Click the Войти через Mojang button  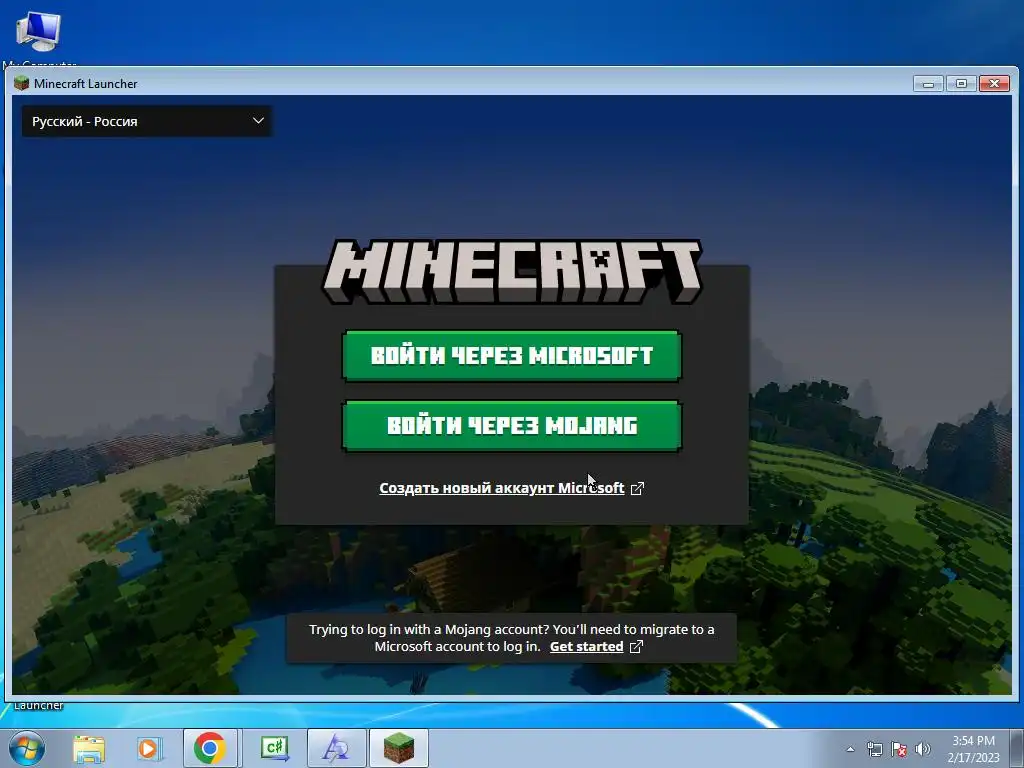[512, 426]
